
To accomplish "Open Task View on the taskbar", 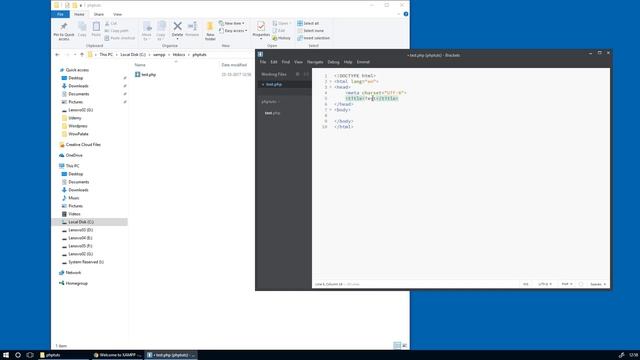I will (x=30, y=355).
